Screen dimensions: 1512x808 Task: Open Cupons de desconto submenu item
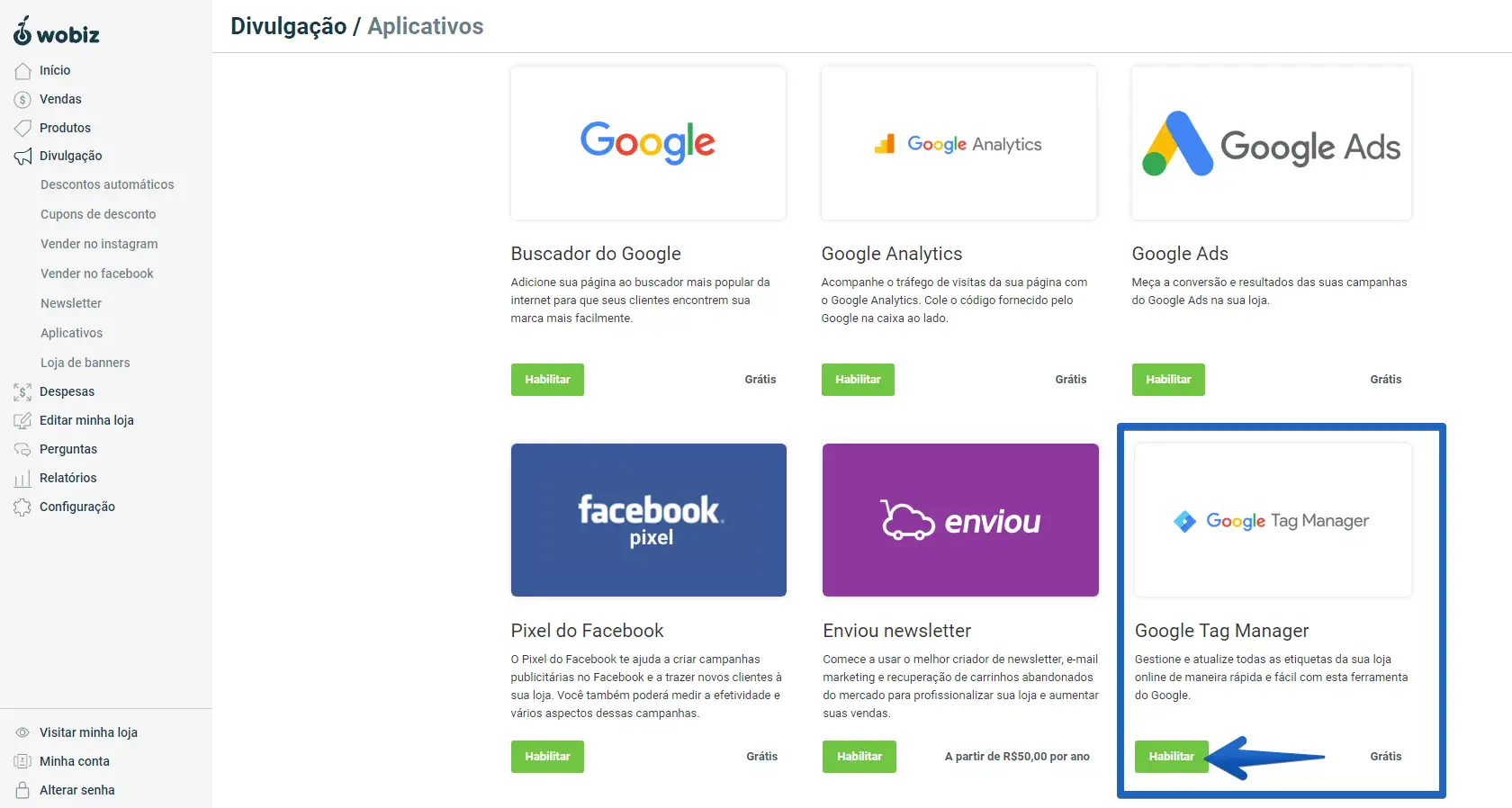(98, 214)
